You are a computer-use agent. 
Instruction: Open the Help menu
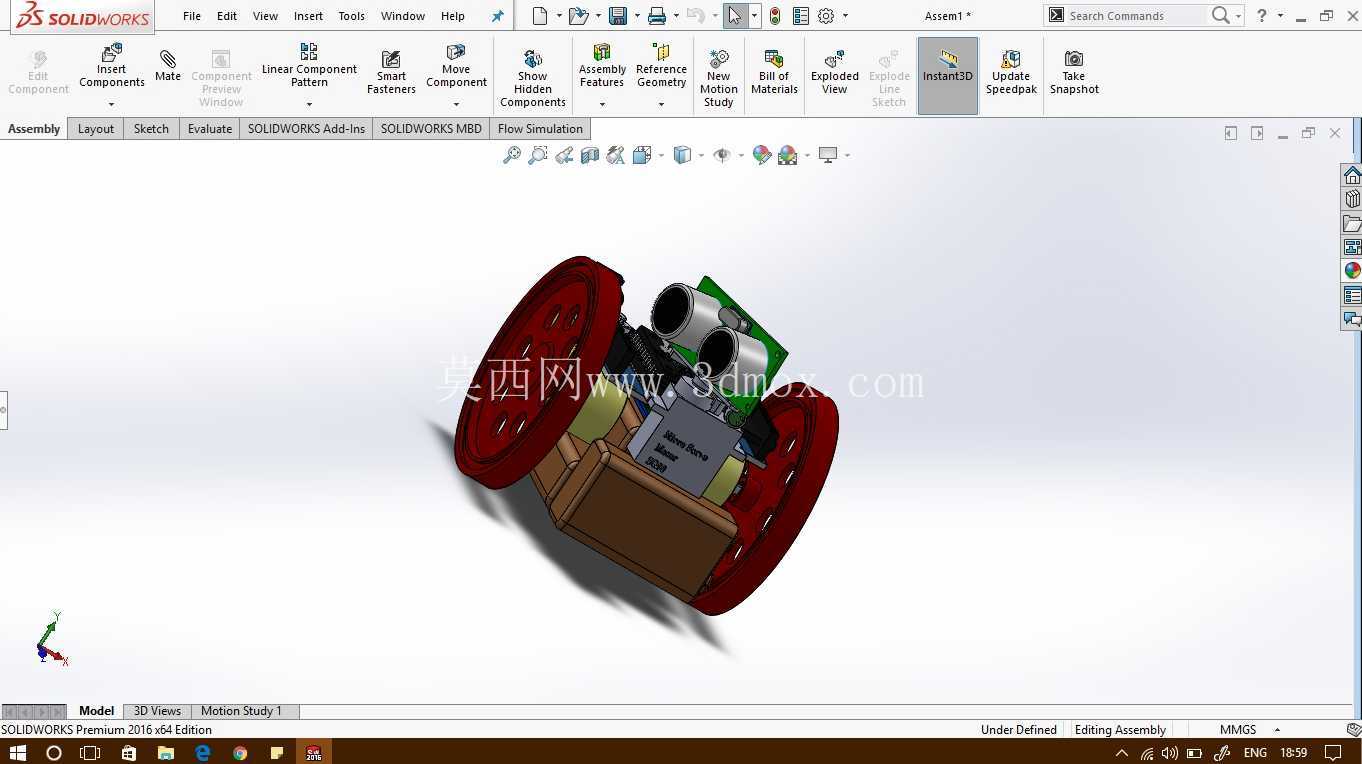pyautogui.click(x=453, y=16)
